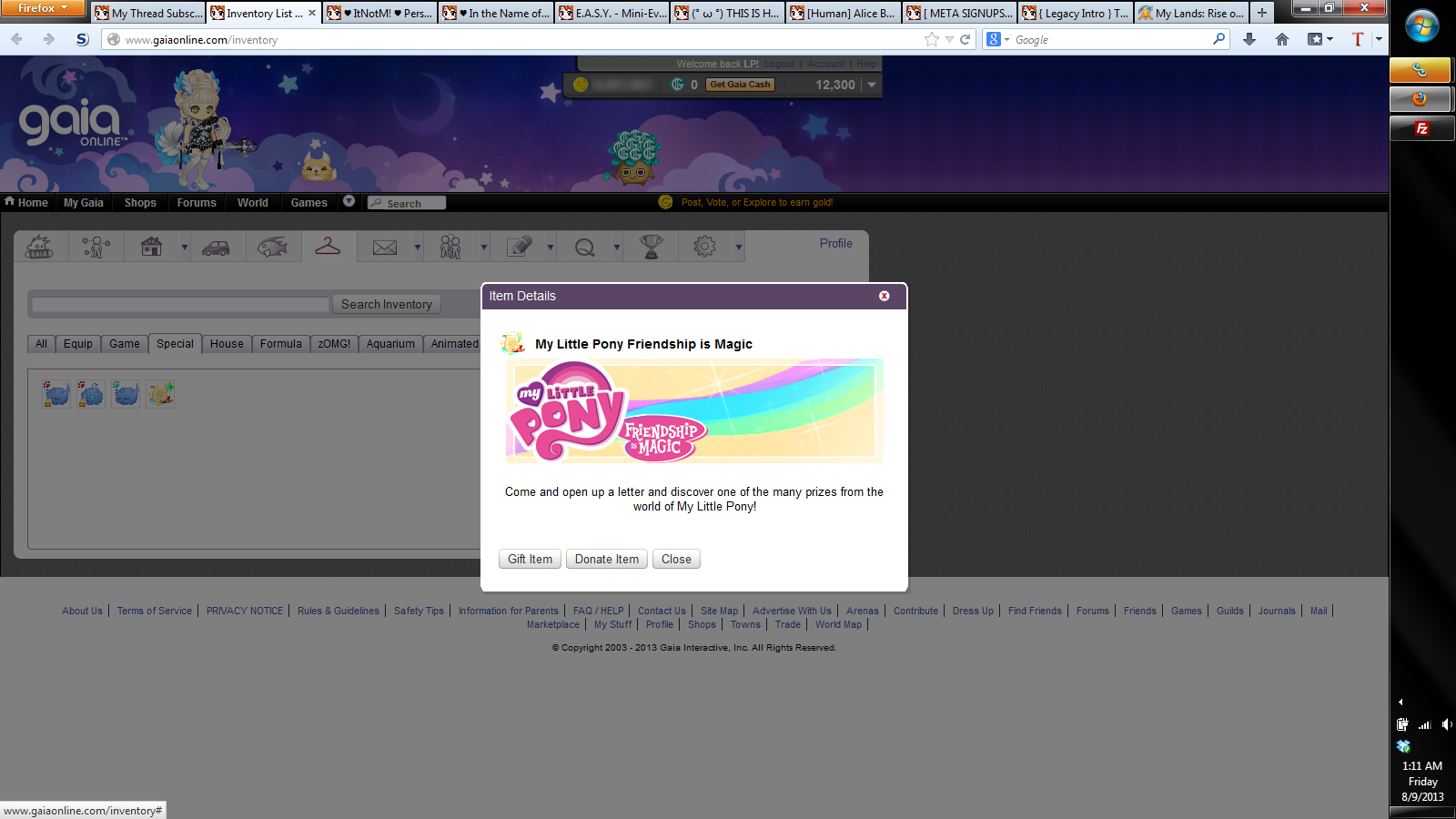1456x819 pixels.
Task: Open the Shops navigation menu
Action: (x=140, y=203)
